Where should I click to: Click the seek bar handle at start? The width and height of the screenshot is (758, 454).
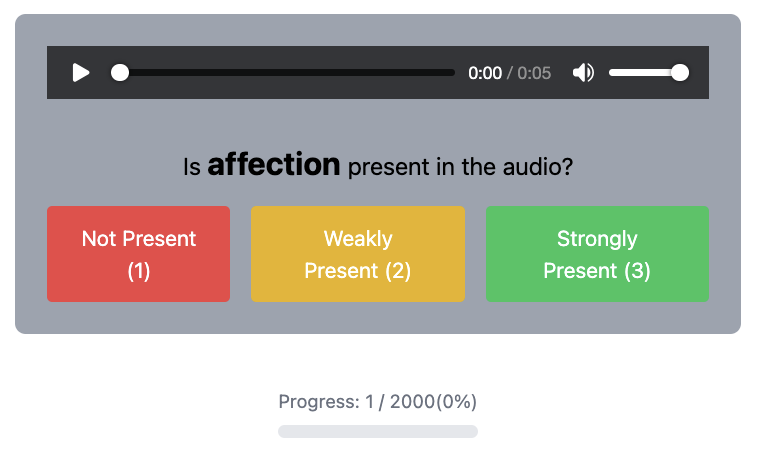[120, 73]
